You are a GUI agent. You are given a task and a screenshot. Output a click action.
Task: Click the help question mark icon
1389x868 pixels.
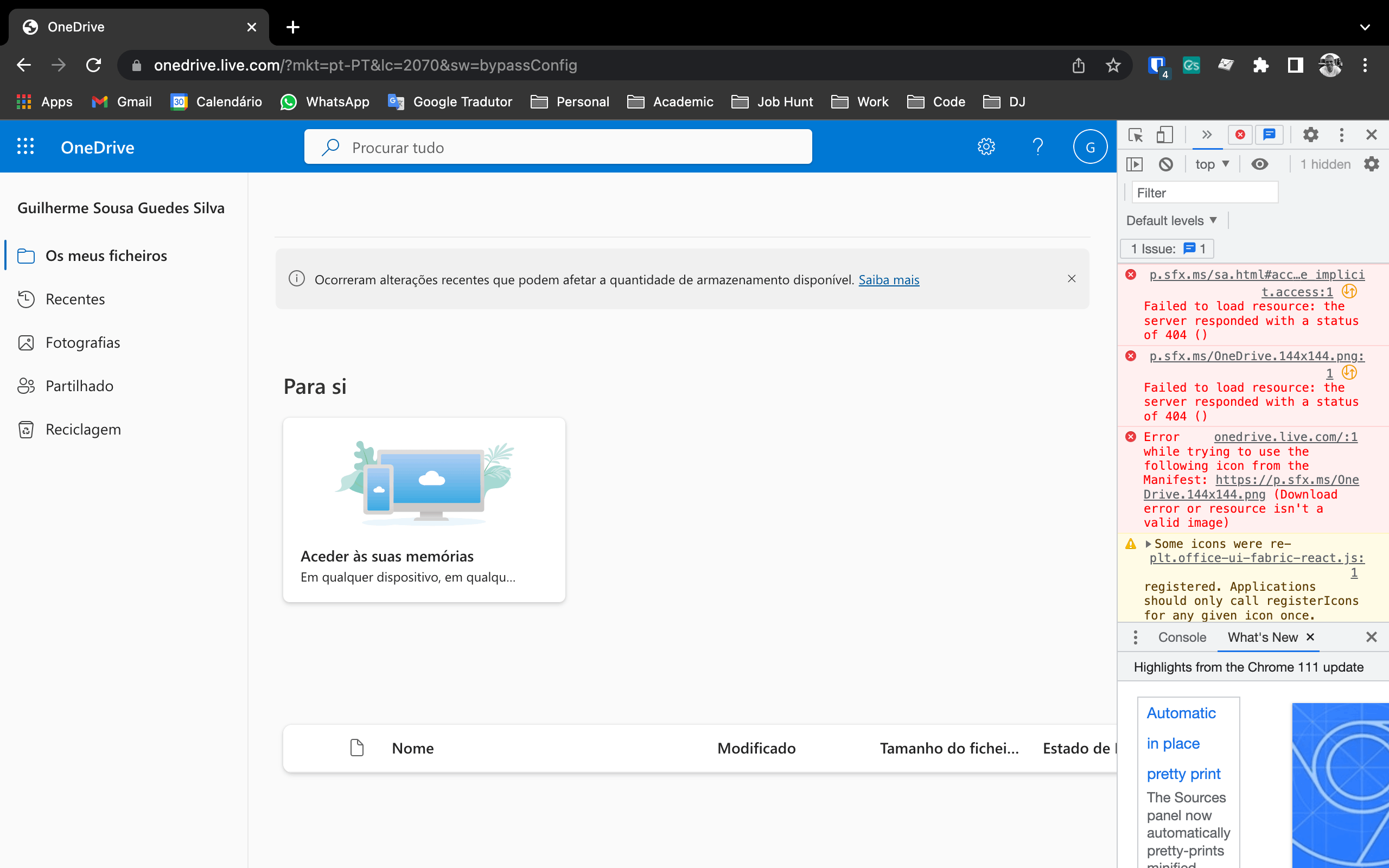tap(1038, 146)
